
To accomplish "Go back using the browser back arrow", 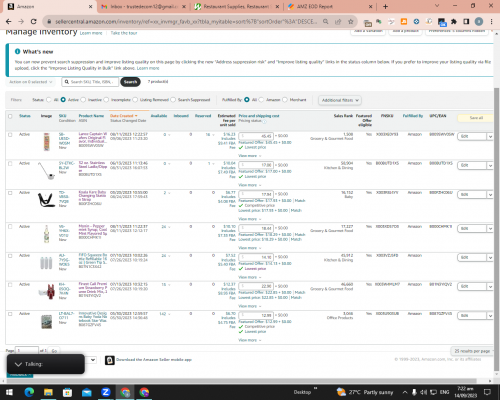I will point(8,21).
